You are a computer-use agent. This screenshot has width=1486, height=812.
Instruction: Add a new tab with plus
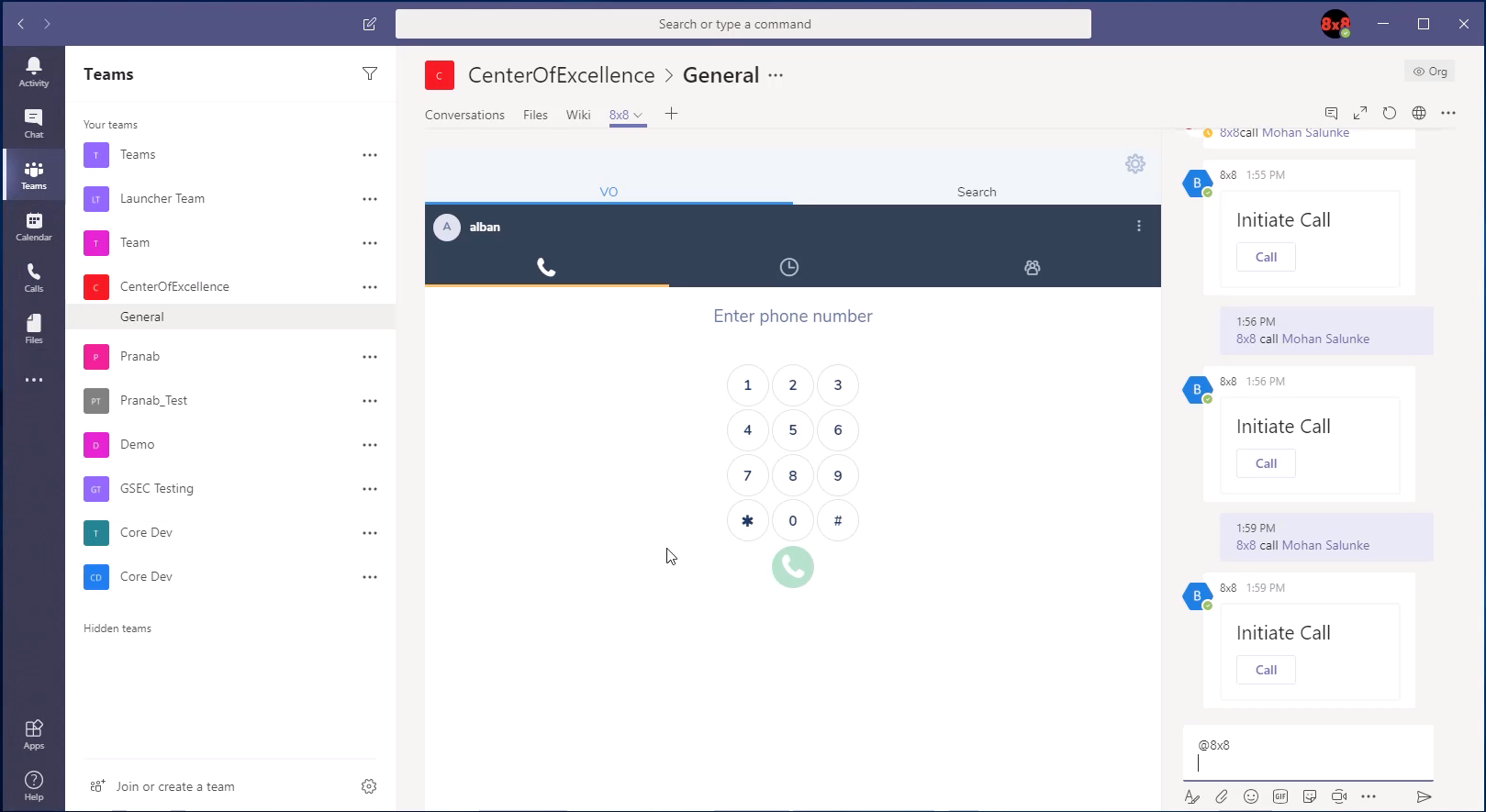point(671,114)
